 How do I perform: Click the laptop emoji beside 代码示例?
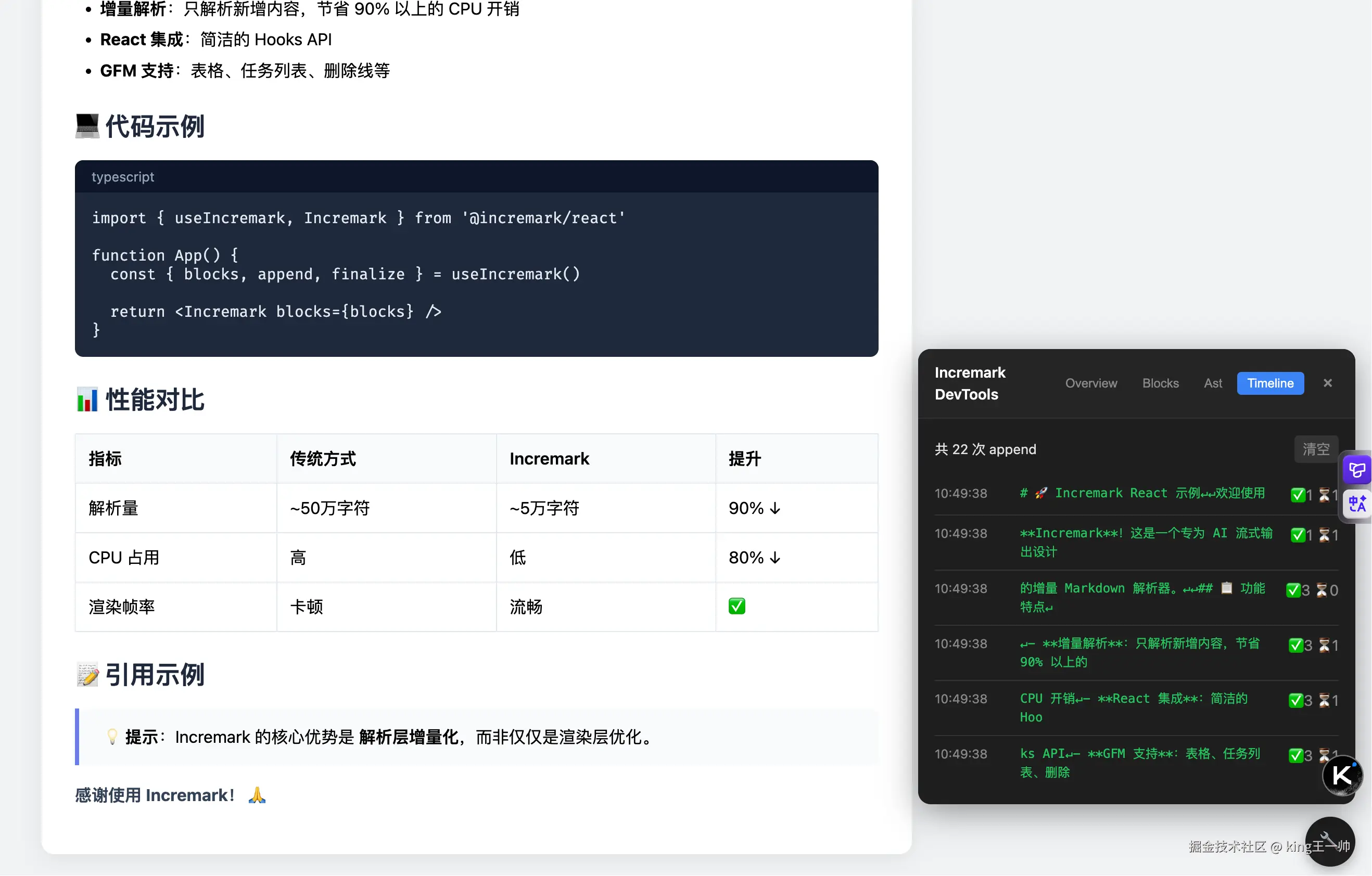coord(87,126)
